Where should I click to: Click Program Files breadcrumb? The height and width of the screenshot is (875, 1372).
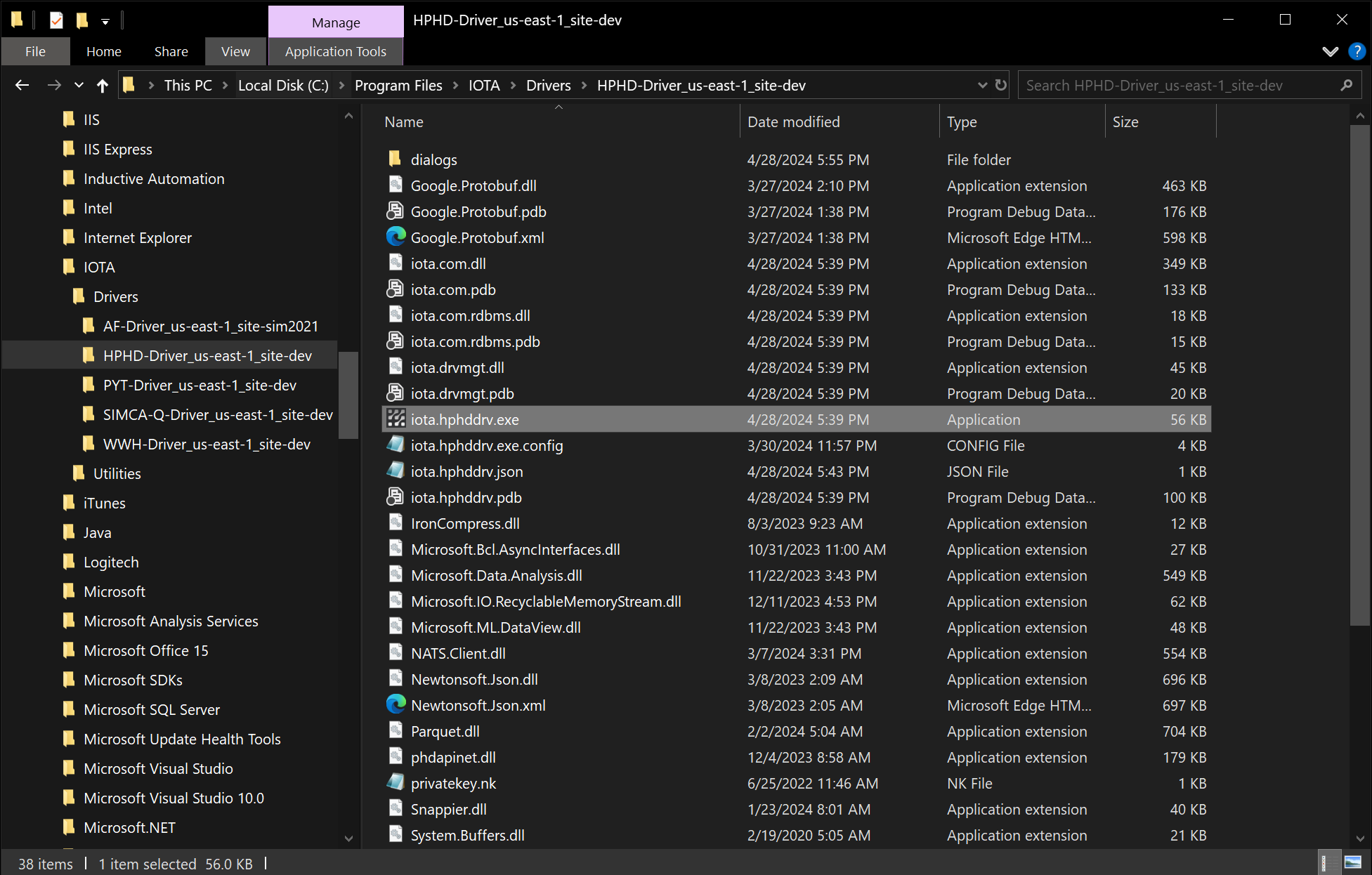[398, 85]
